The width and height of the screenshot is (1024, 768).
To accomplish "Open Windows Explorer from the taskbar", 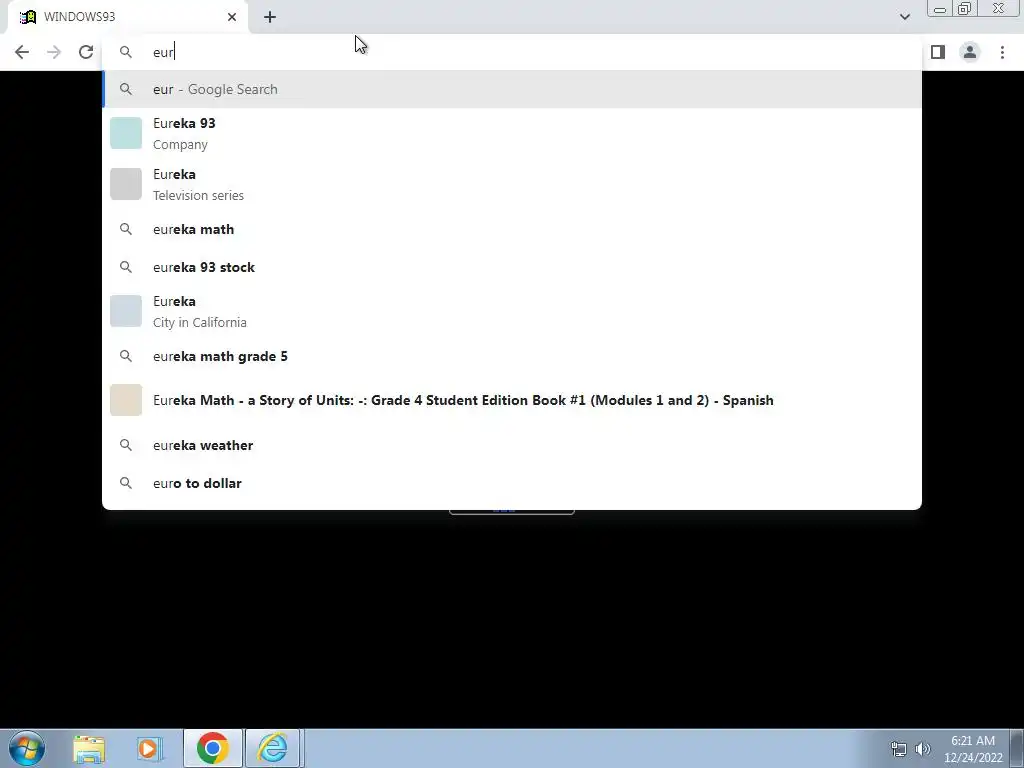I will click(x=89, y=749).
